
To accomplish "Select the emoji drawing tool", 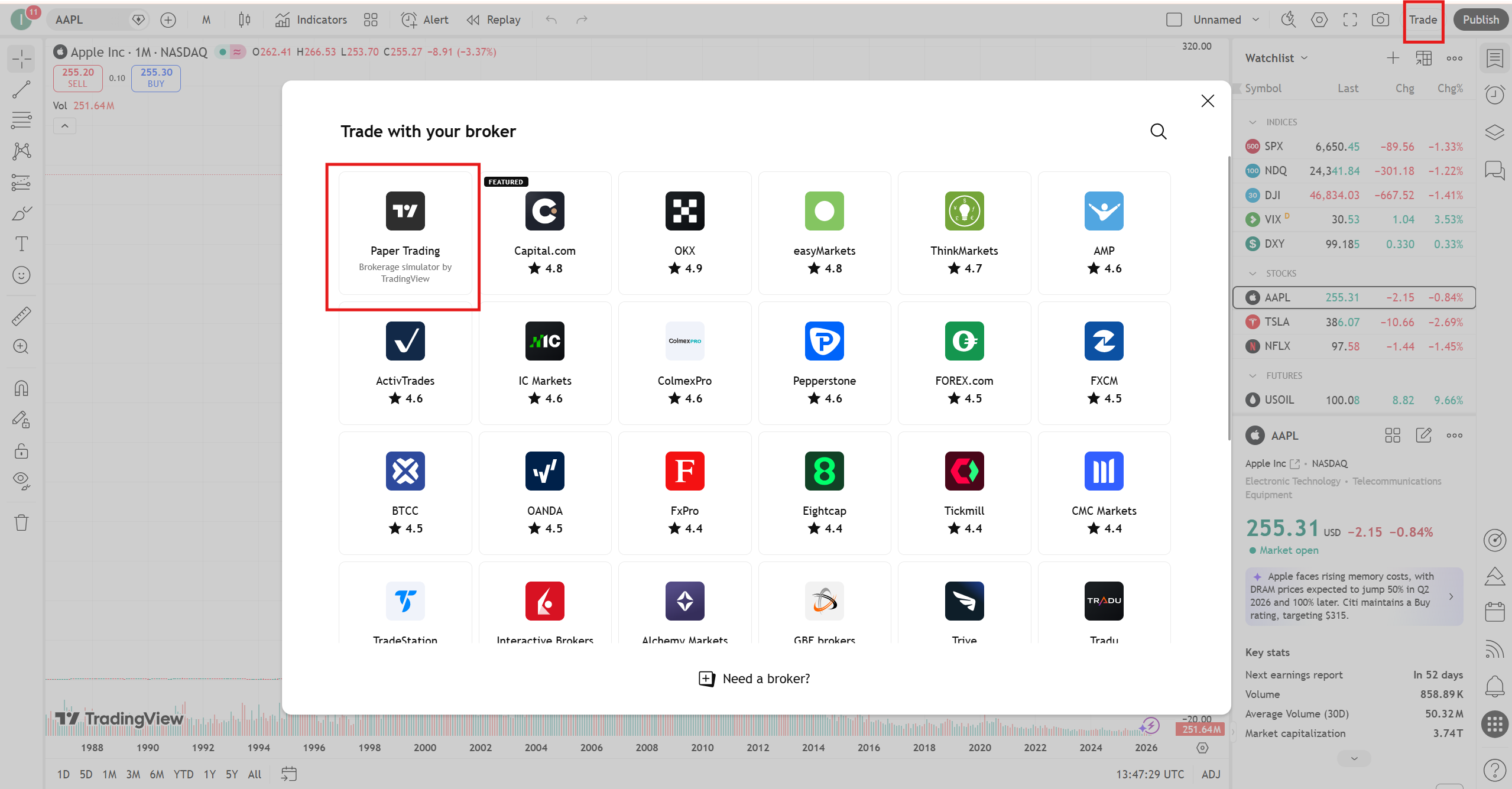I will (x=21, y=275).
